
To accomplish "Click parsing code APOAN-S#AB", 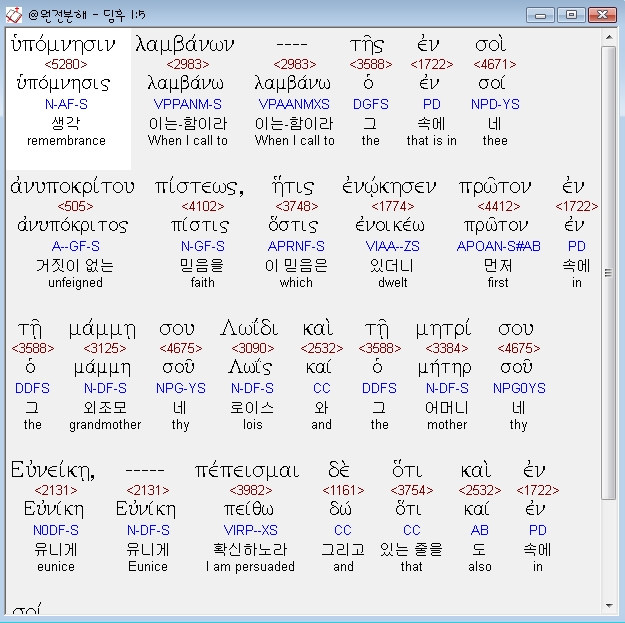I will pyautogui.click(x=498, y=246).
